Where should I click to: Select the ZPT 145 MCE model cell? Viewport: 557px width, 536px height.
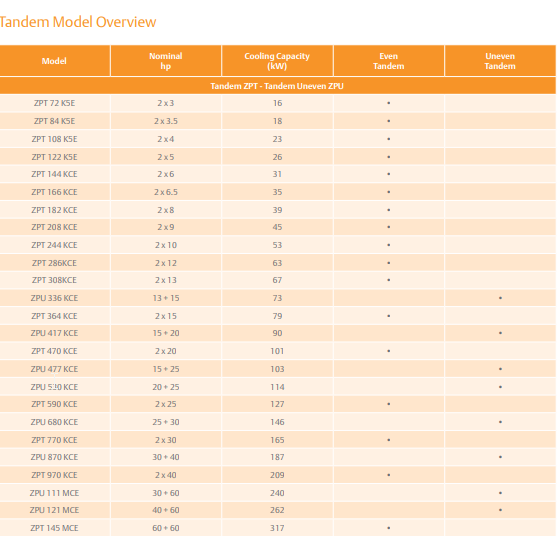(x=54, y=528)
